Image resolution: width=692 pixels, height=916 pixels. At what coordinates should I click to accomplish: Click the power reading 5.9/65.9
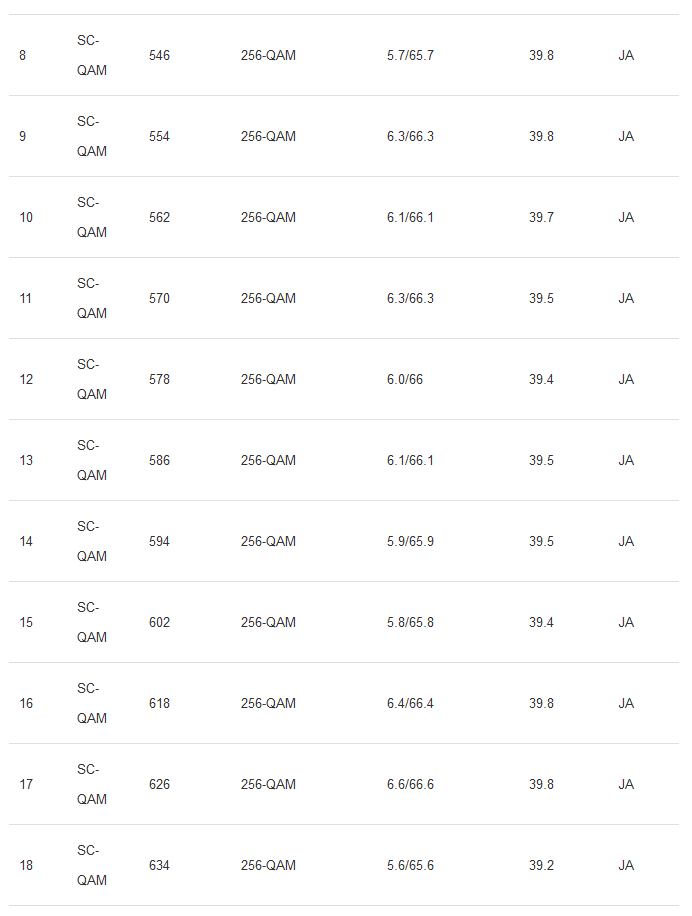410,541
